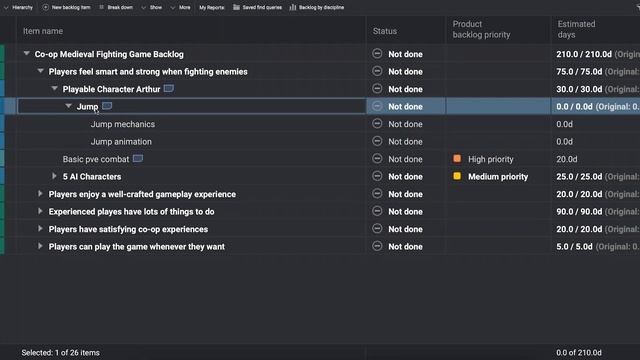Screen dimensions: 640x360
Task: Click 0.0d estimate for Jump mechanics
Action: [564, 124]
